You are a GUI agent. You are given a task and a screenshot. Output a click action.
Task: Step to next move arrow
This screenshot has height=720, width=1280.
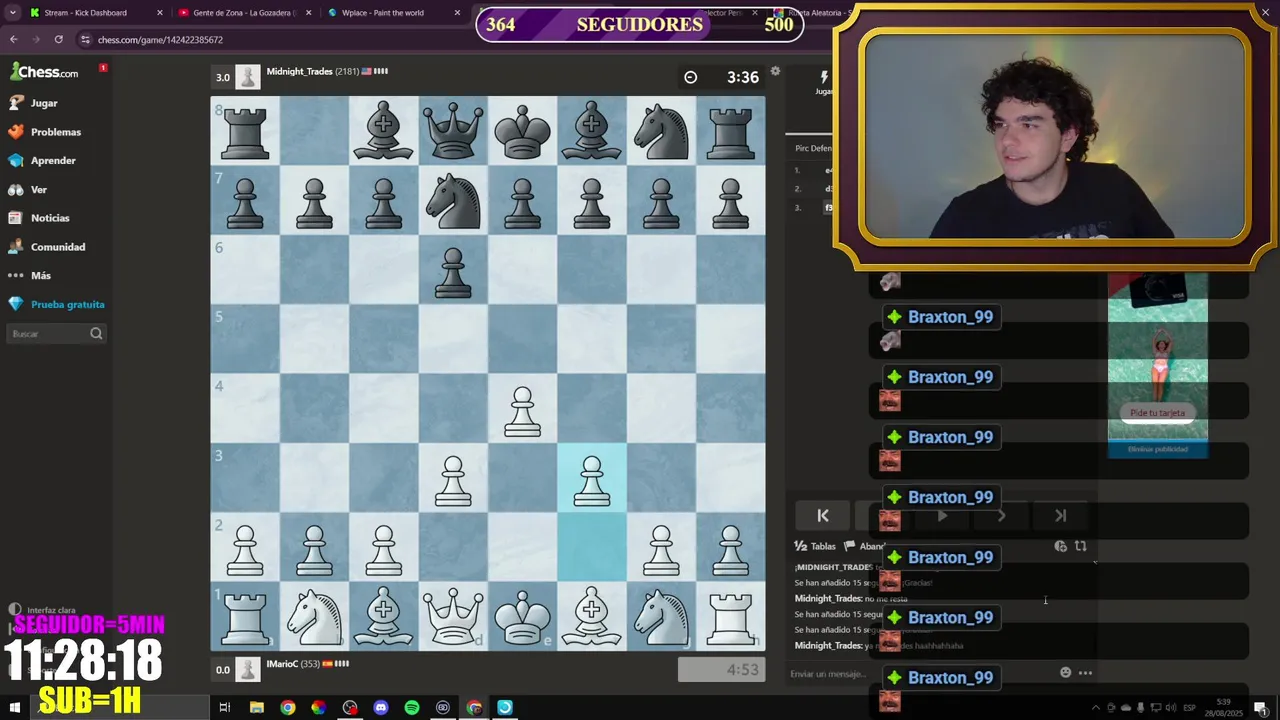[1001, 515]
